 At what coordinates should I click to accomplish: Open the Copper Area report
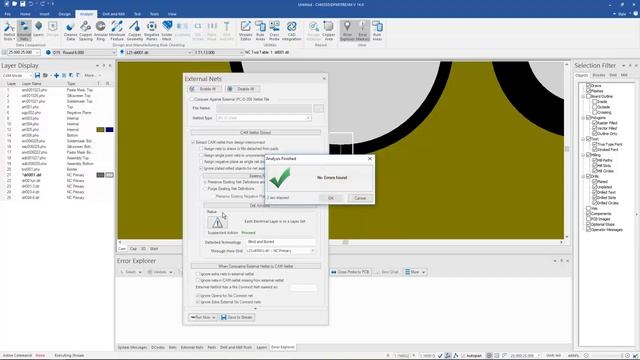pos(329,31)
